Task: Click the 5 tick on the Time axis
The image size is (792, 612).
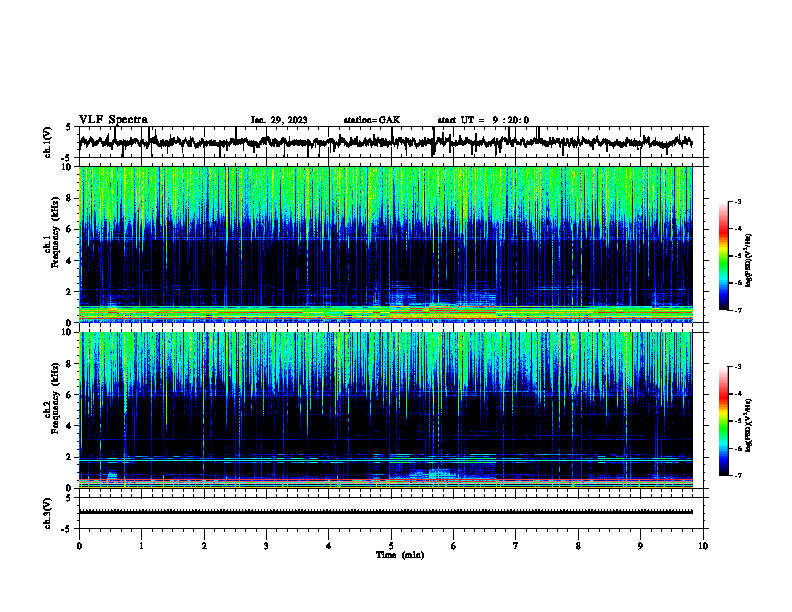Action: pyautogui.click(x=391, y=546)
